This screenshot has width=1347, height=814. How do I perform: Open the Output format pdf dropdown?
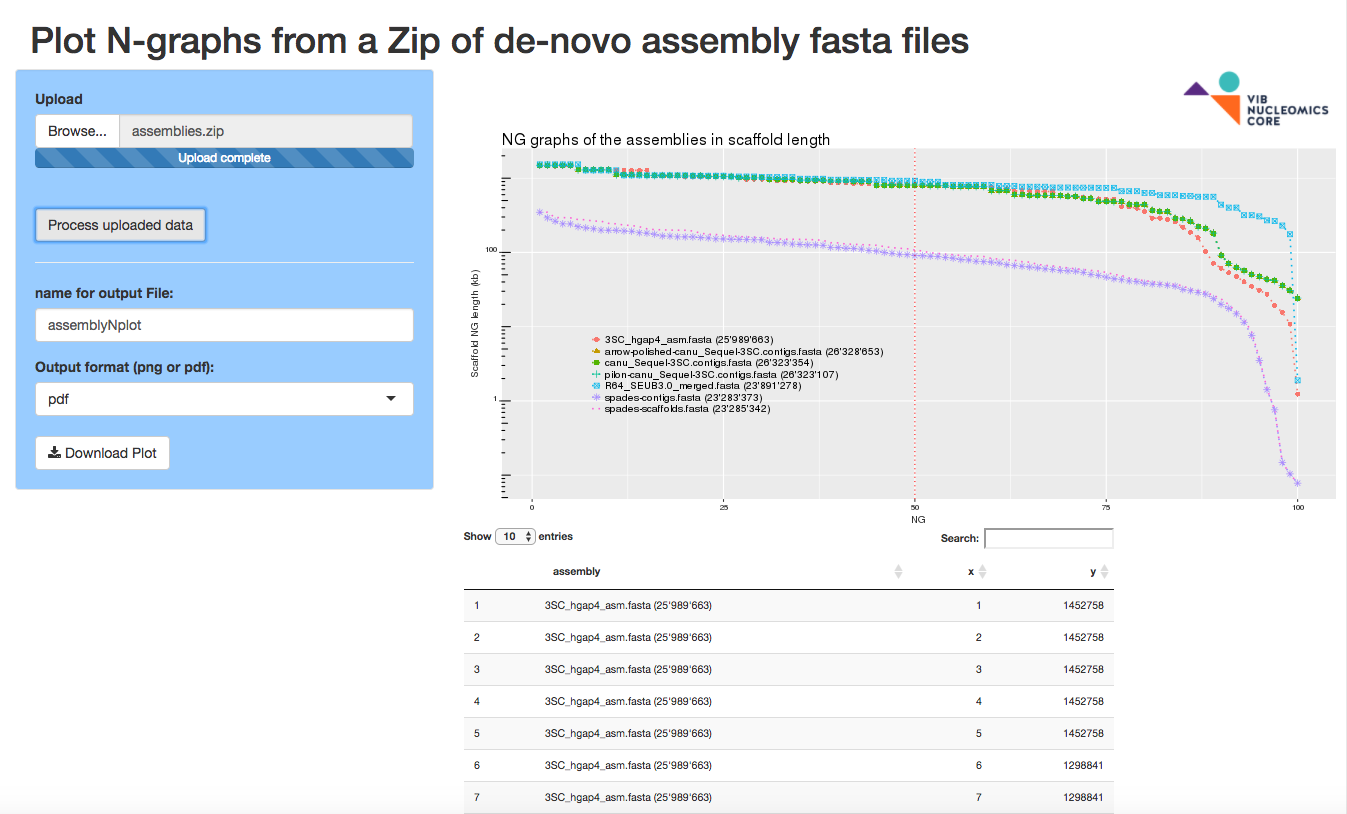pos(224,399)
